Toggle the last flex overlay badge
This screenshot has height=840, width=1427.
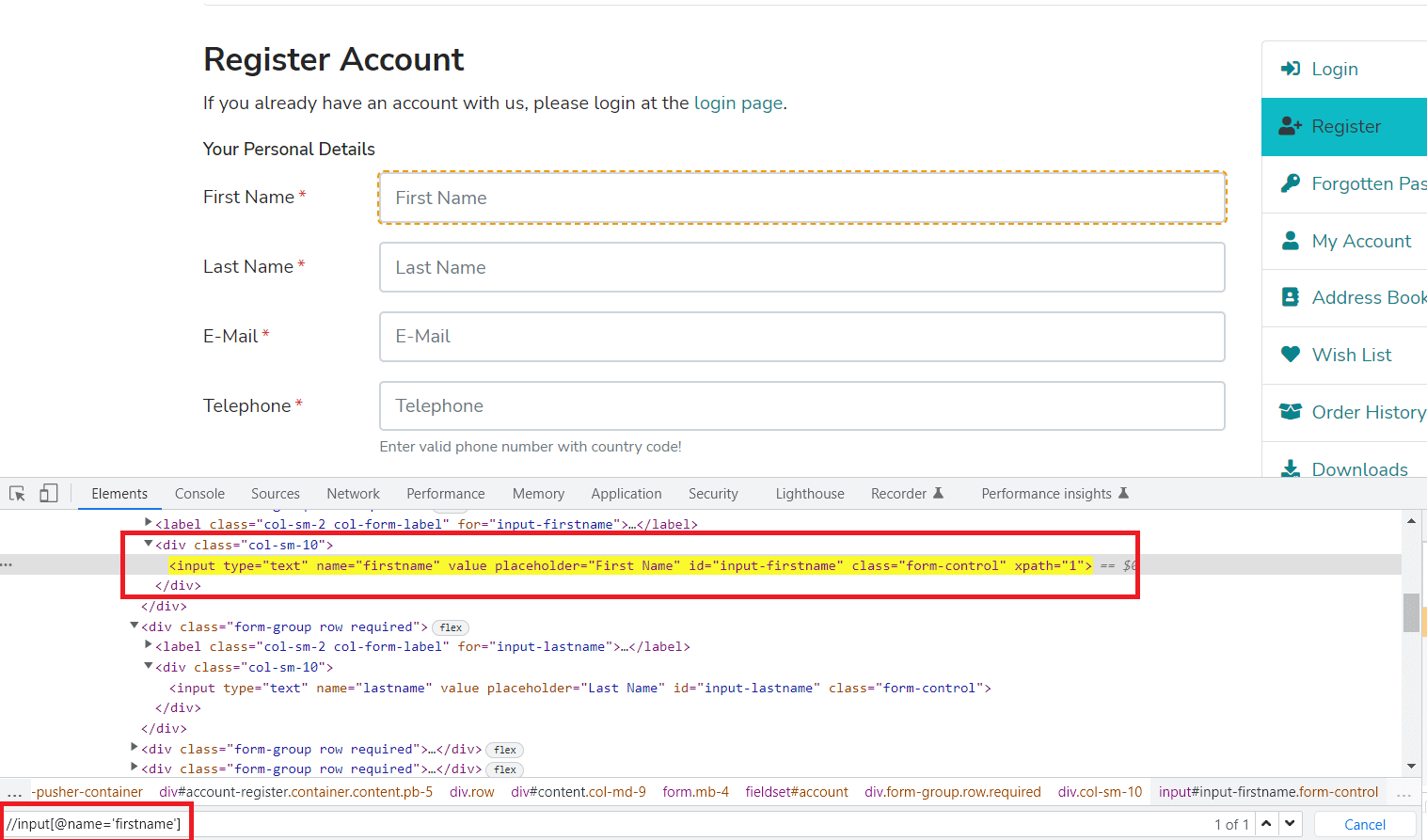click(x=505, y=769)
